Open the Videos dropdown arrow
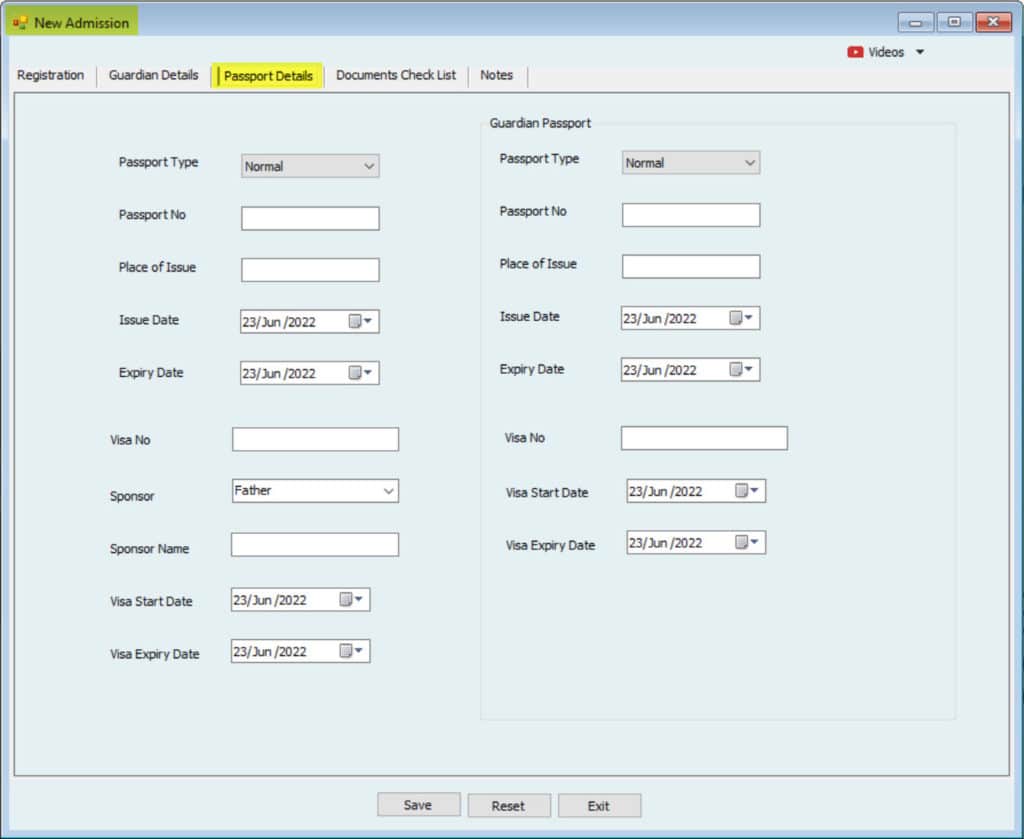 [x=920, y=52]
